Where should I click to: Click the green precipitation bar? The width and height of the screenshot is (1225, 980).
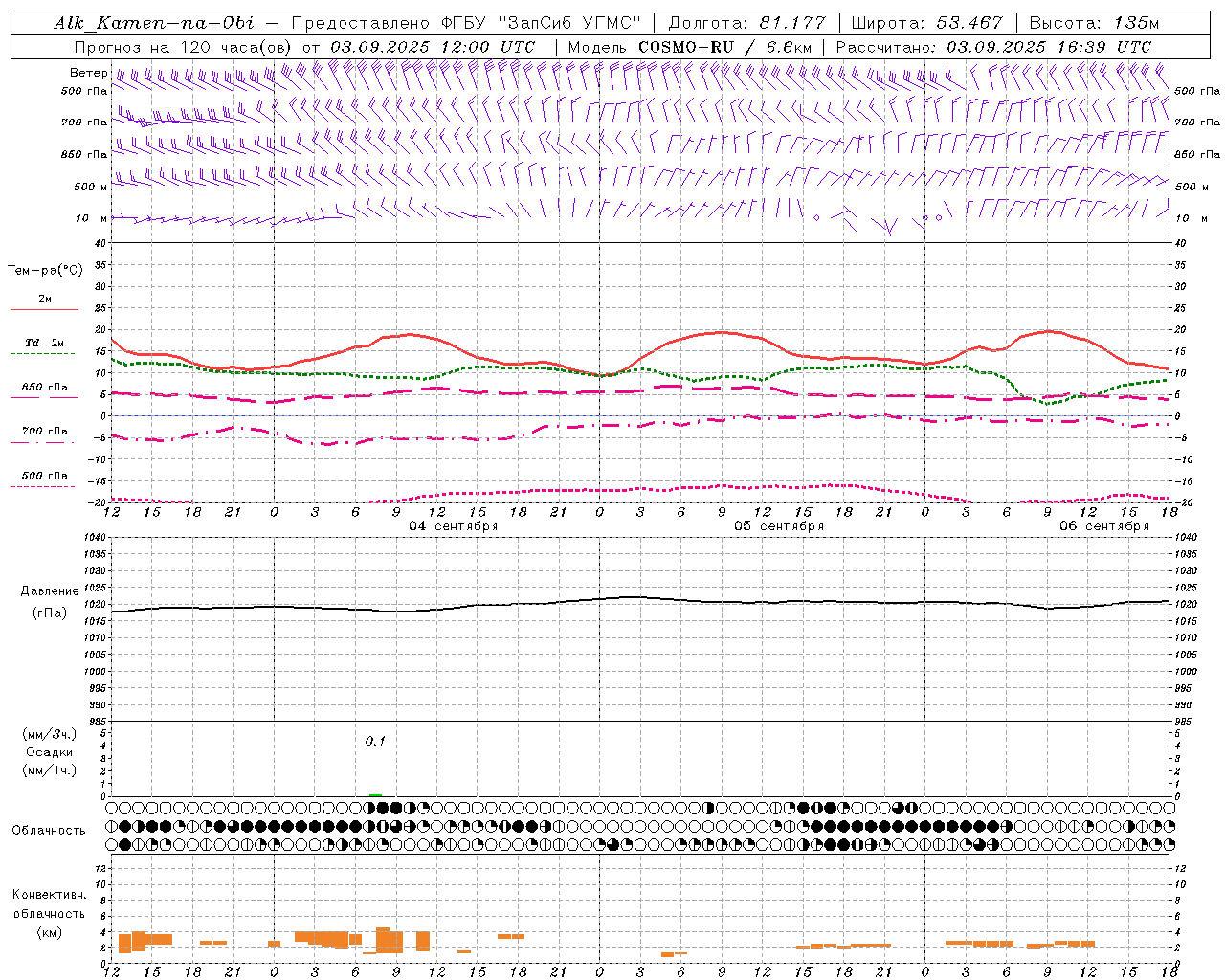click(x=375, y=794)
